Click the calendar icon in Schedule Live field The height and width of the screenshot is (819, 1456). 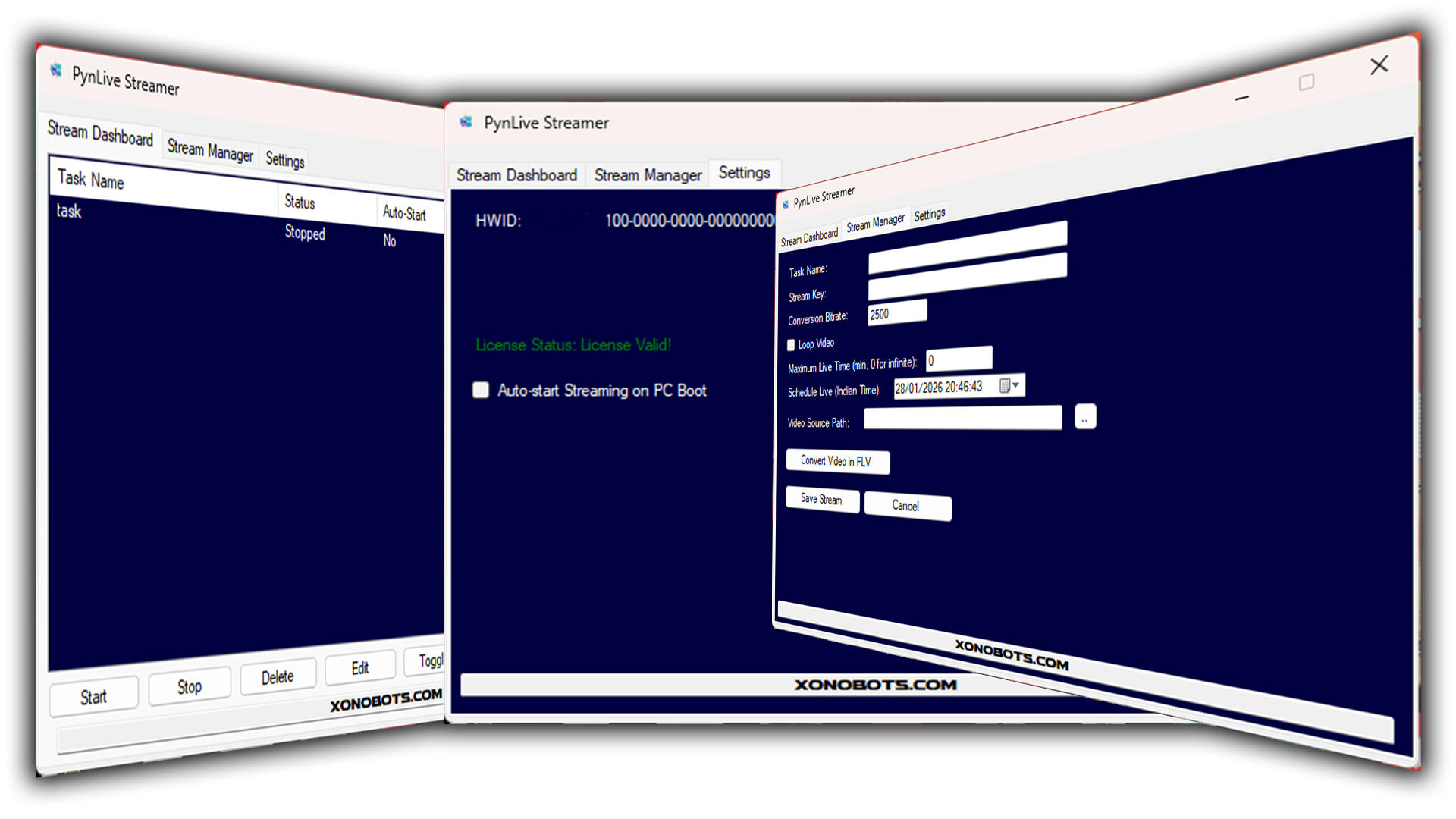click(1005, 386)
